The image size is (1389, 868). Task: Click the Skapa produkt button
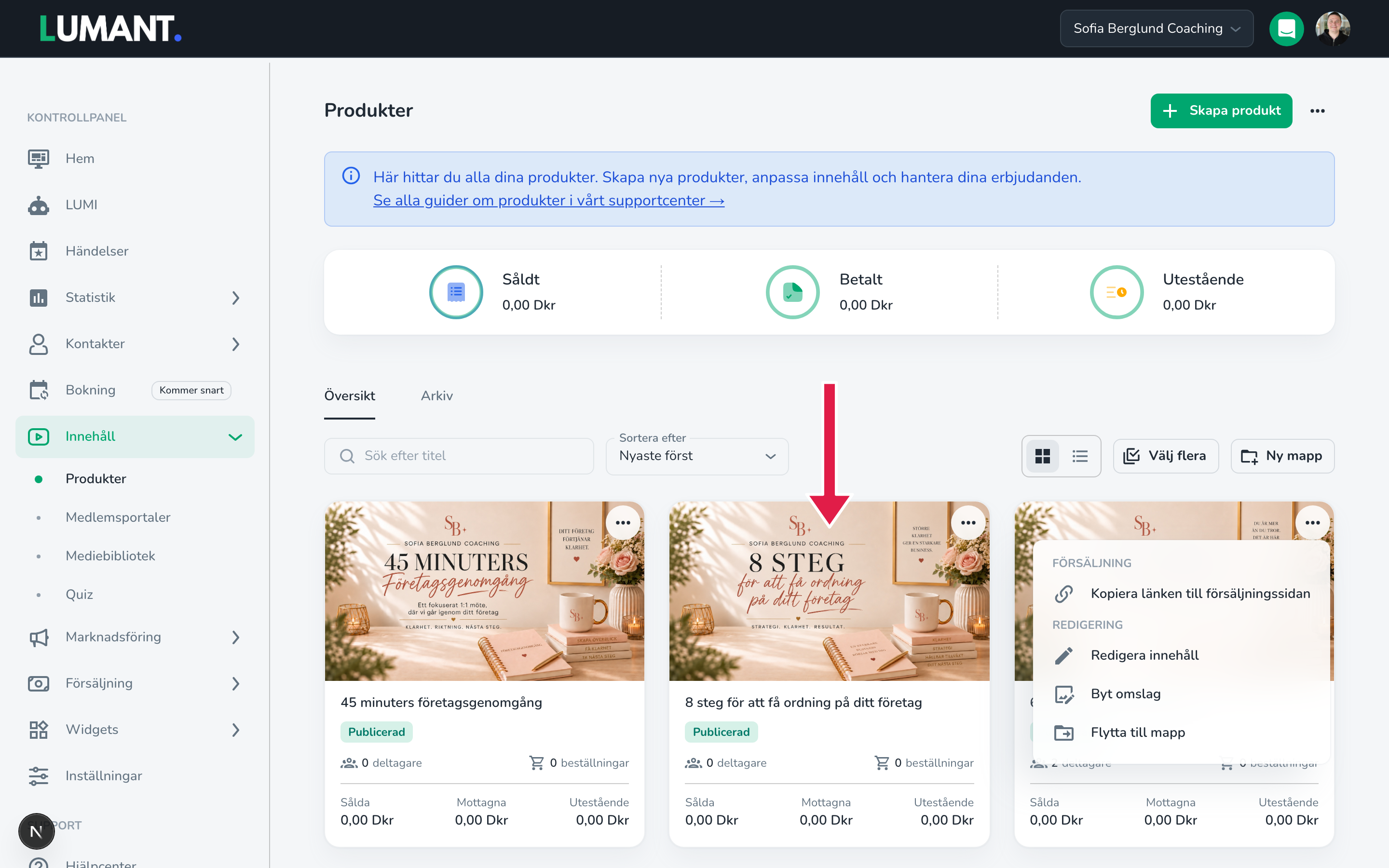click(1221, 111)
